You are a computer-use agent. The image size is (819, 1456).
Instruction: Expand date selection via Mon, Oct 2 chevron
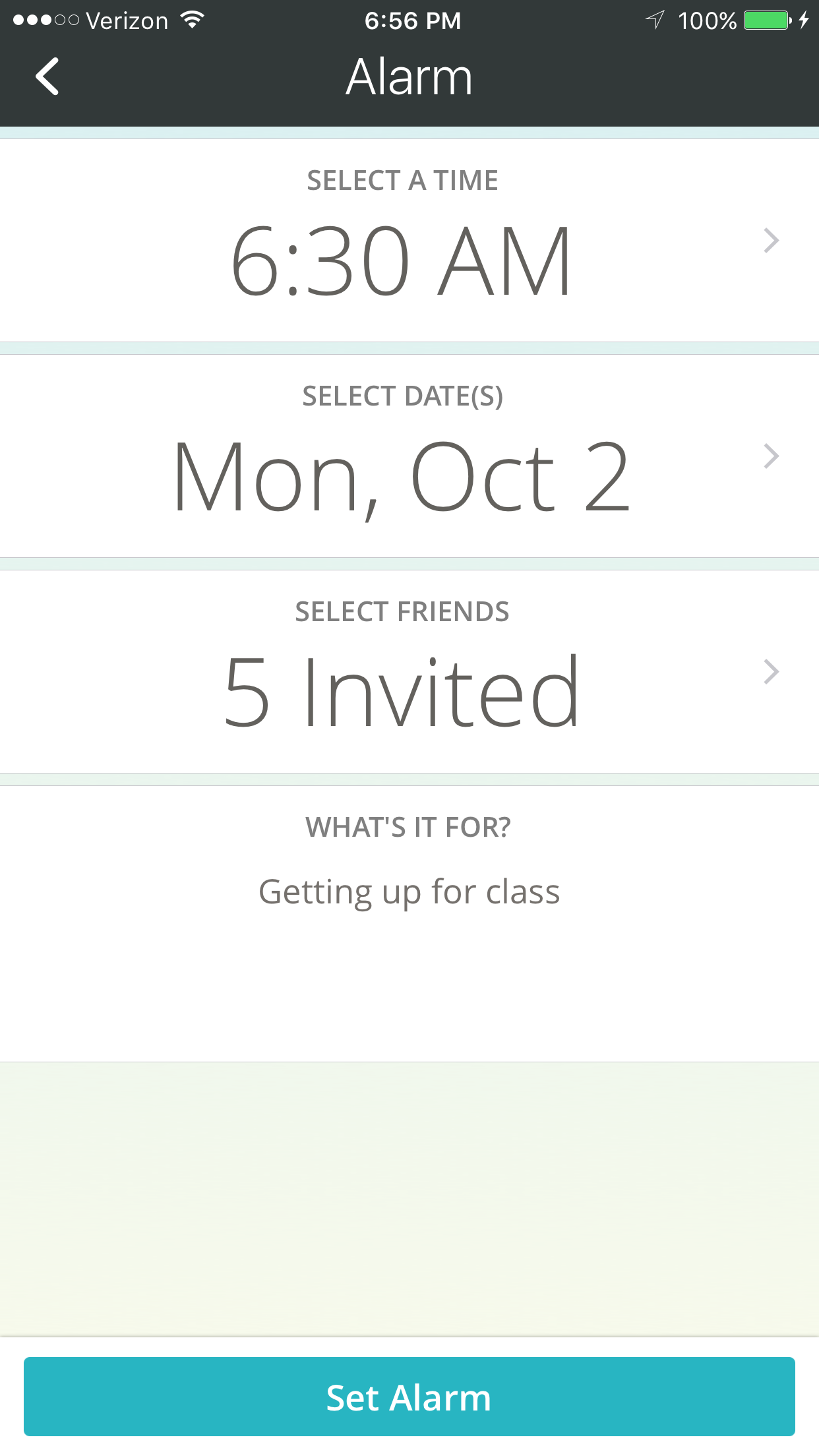click(x=771, y=456)
